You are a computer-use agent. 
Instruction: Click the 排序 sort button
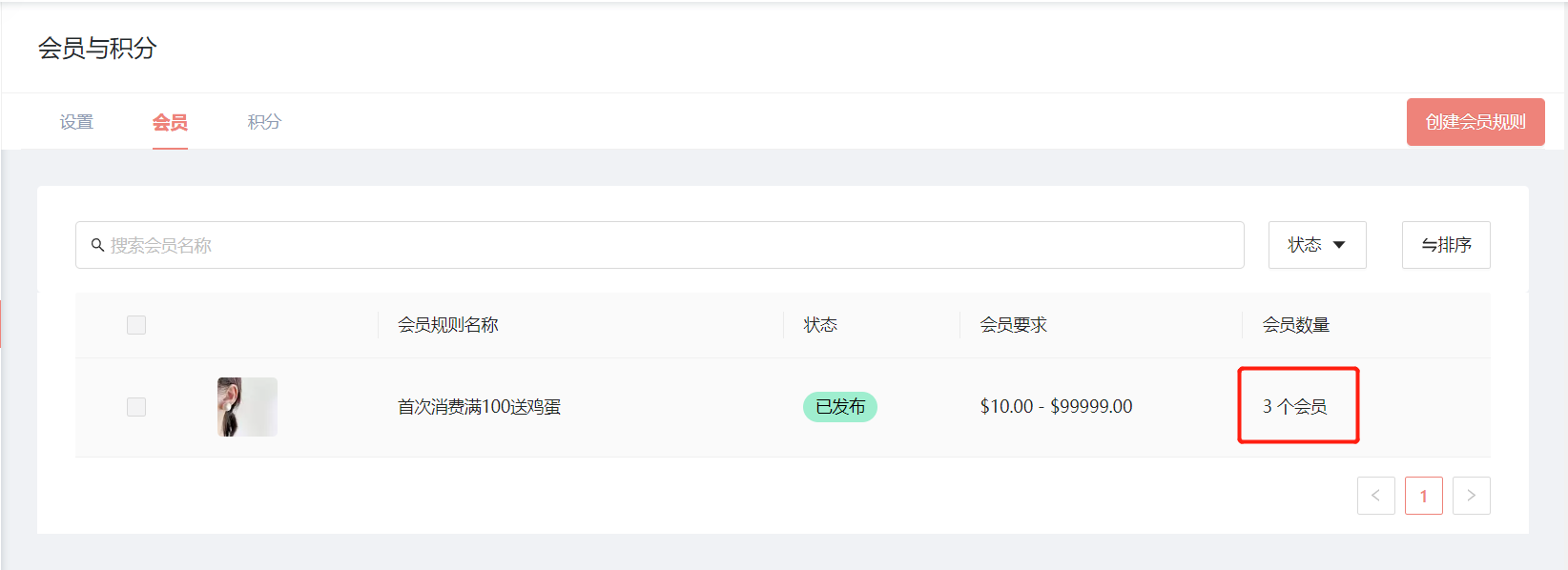(1446, 245)
